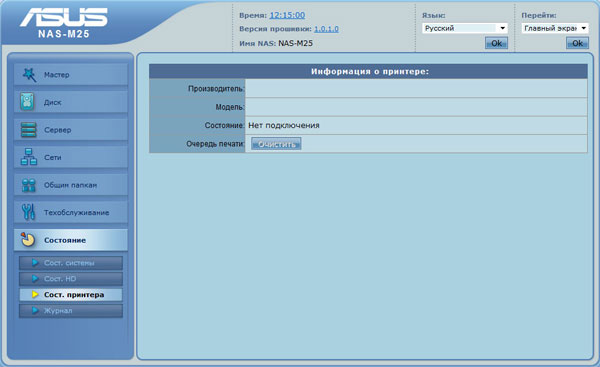
Task: Select Сост. принтера submenu item
Action: pyautogui.click(x=71, y=295)
